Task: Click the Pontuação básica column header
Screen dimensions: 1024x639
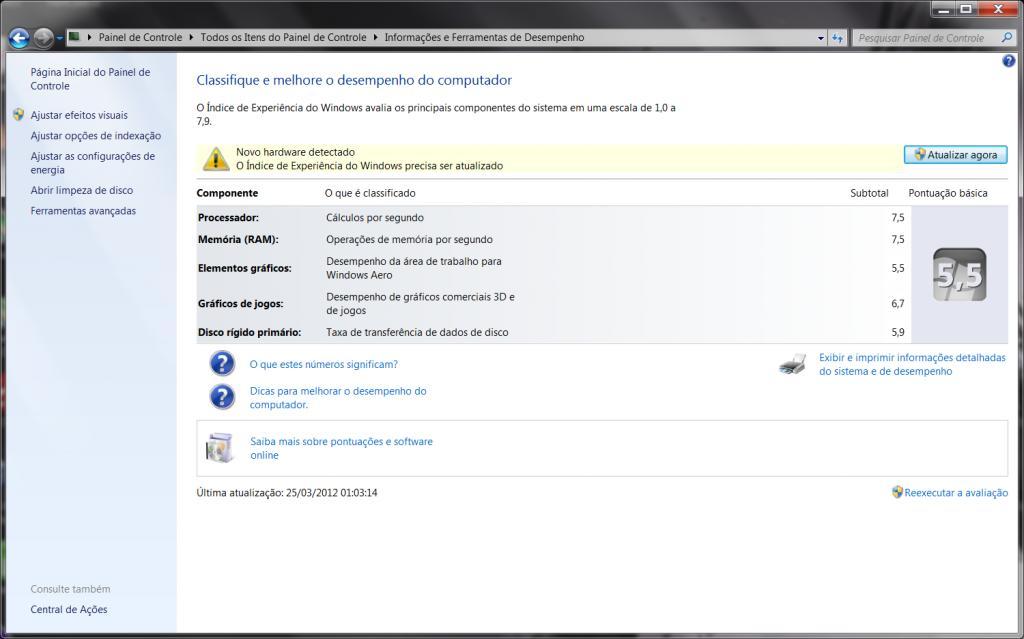Action: coord(948,193)
